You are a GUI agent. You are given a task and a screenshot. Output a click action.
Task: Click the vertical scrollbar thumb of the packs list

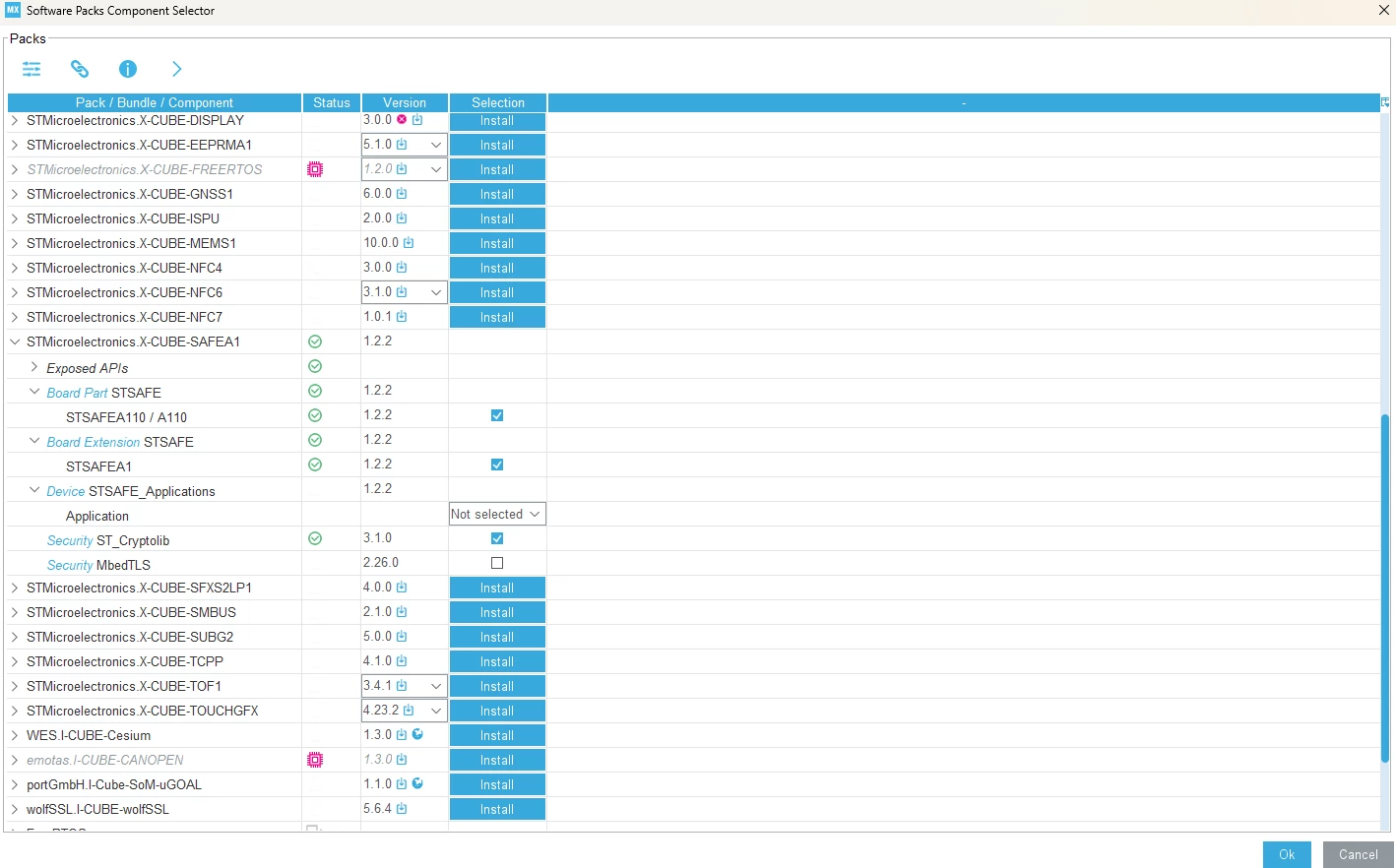[1385, 589]
